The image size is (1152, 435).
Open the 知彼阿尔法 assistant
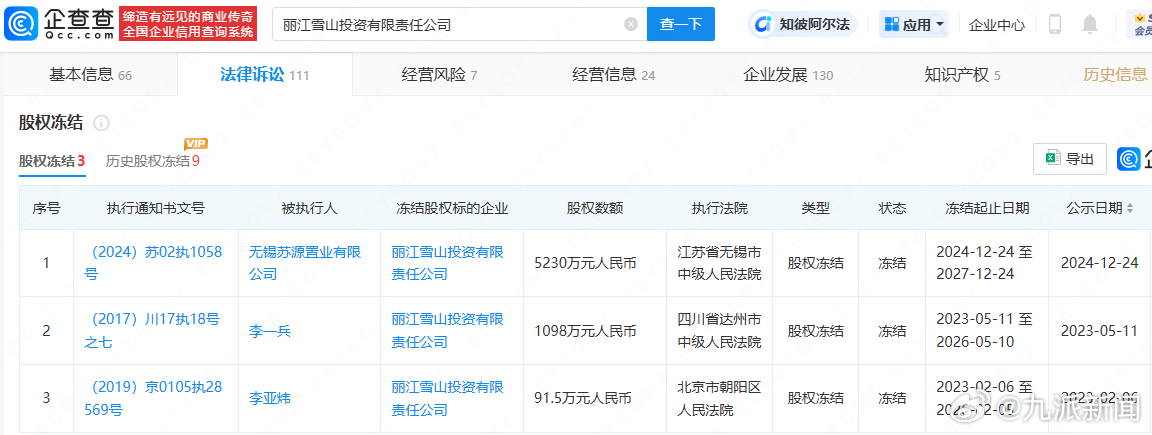(803, 24)
